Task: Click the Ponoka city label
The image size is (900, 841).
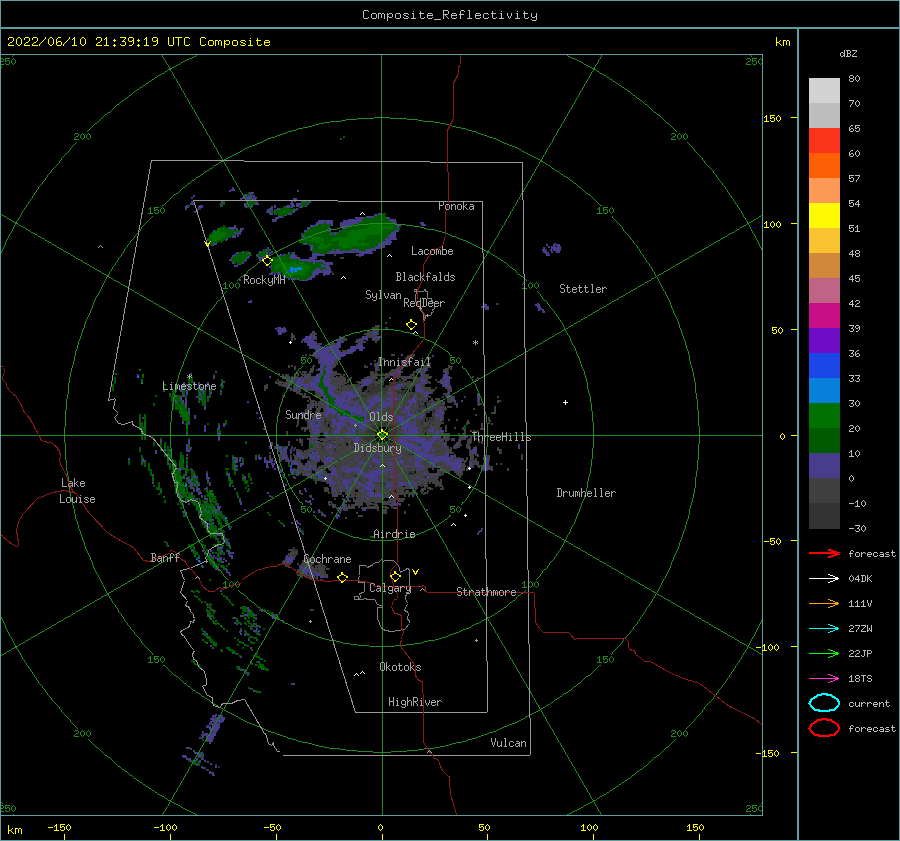Action: click(456, 206)
